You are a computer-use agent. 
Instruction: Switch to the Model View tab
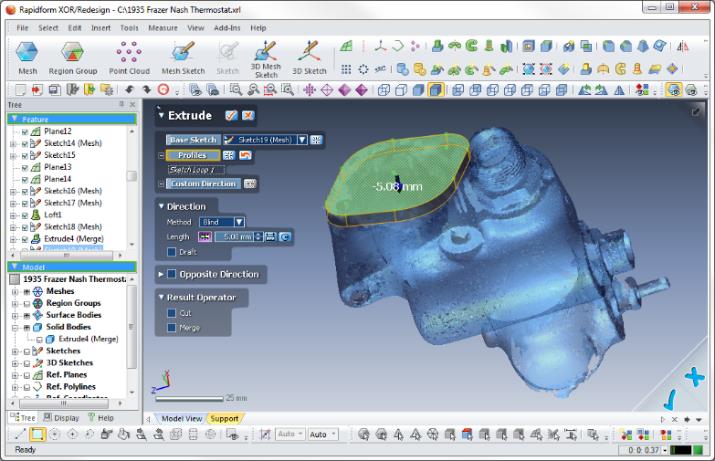181,418
